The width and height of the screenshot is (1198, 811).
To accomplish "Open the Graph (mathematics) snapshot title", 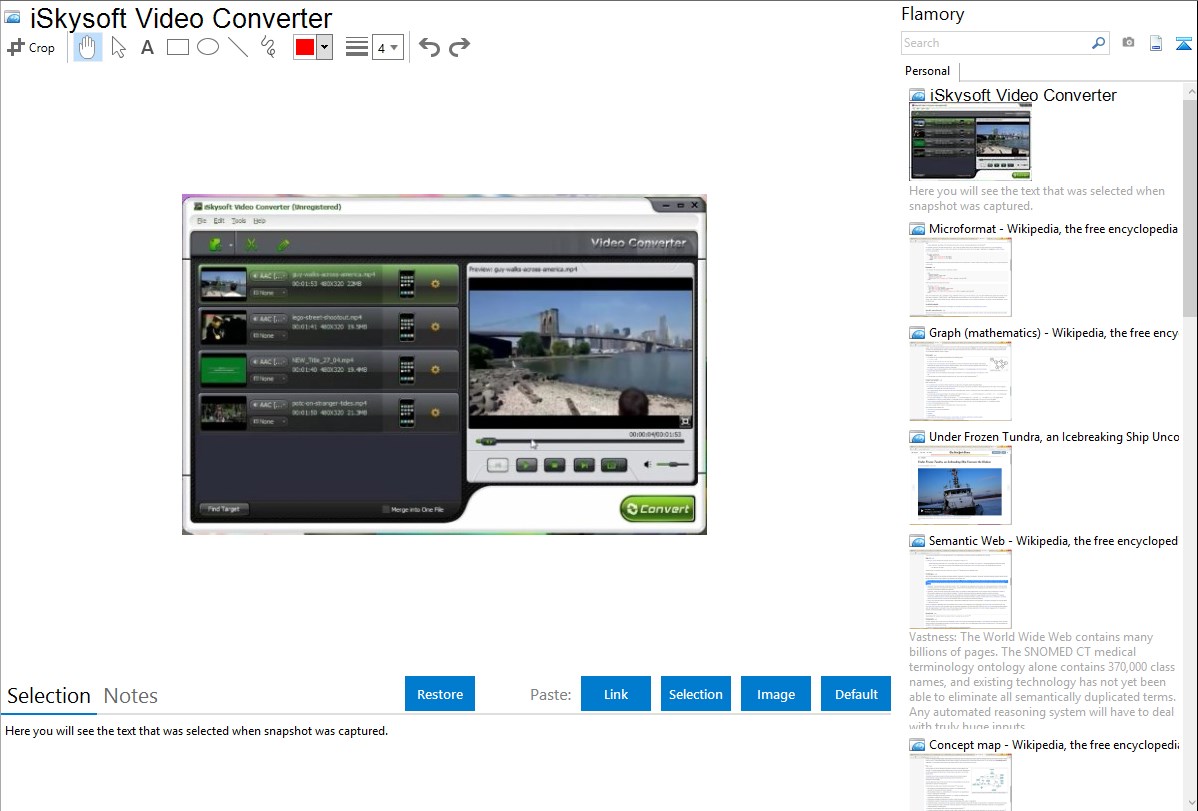I will (1054, 333).
